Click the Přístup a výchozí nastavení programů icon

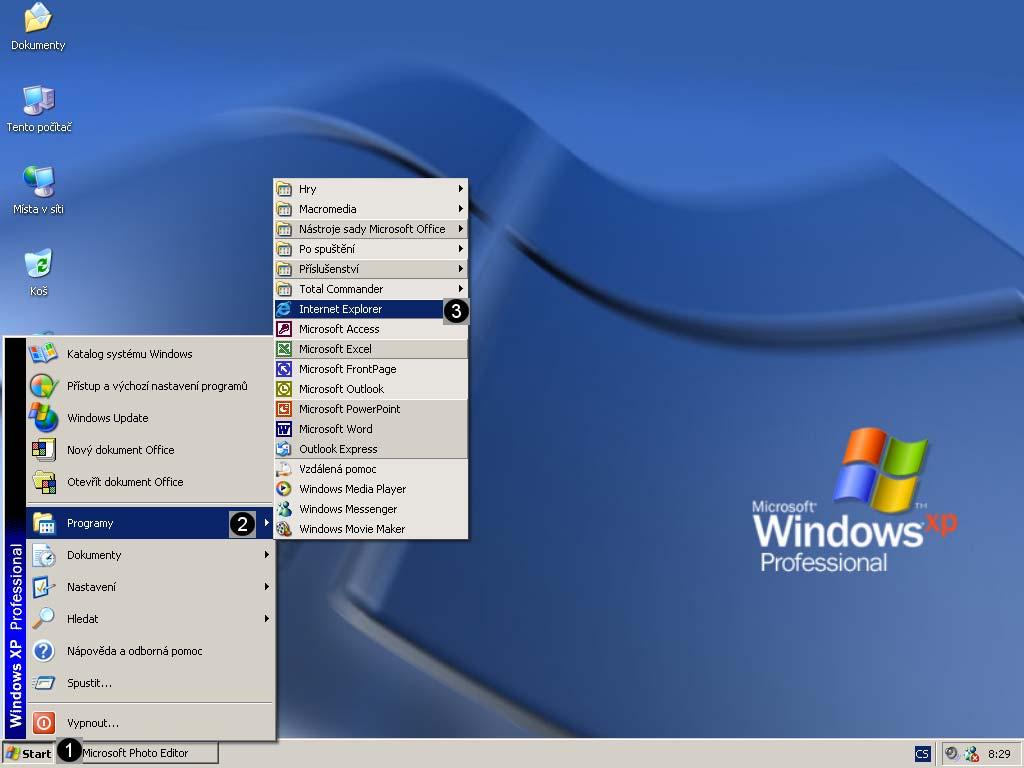(x=43, y=385)
